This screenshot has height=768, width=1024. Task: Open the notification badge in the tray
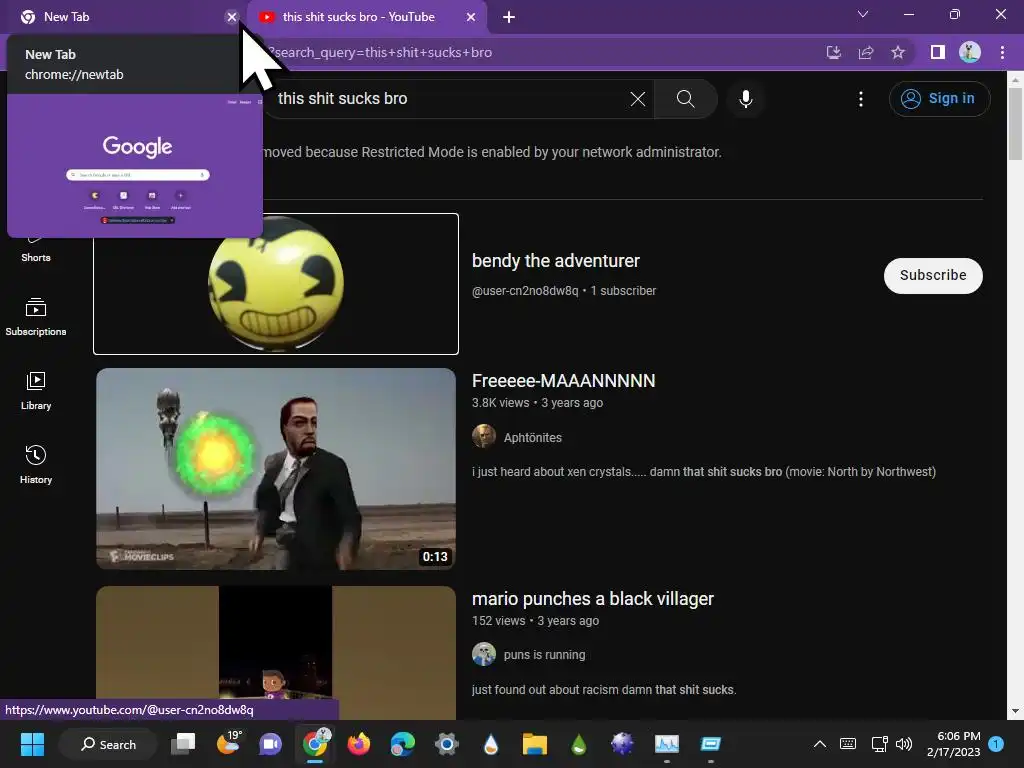(996, 743)
